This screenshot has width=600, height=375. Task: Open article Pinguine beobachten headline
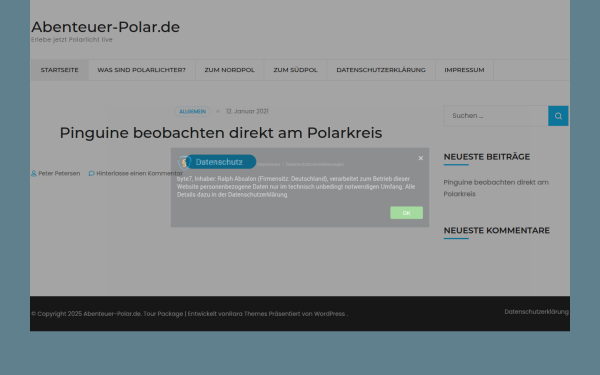click(221, 133)
